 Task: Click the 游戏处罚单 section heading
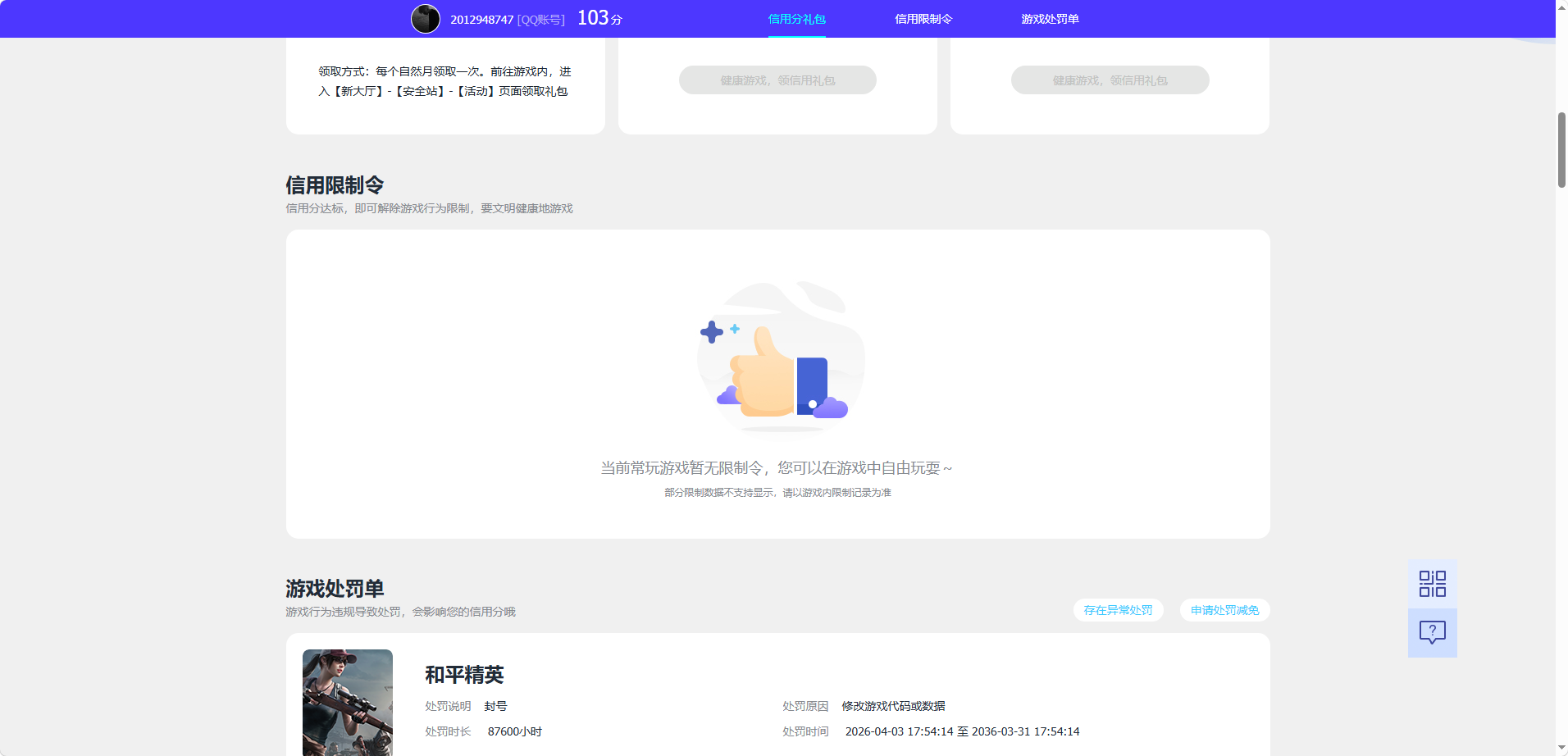tap(335, 589)
